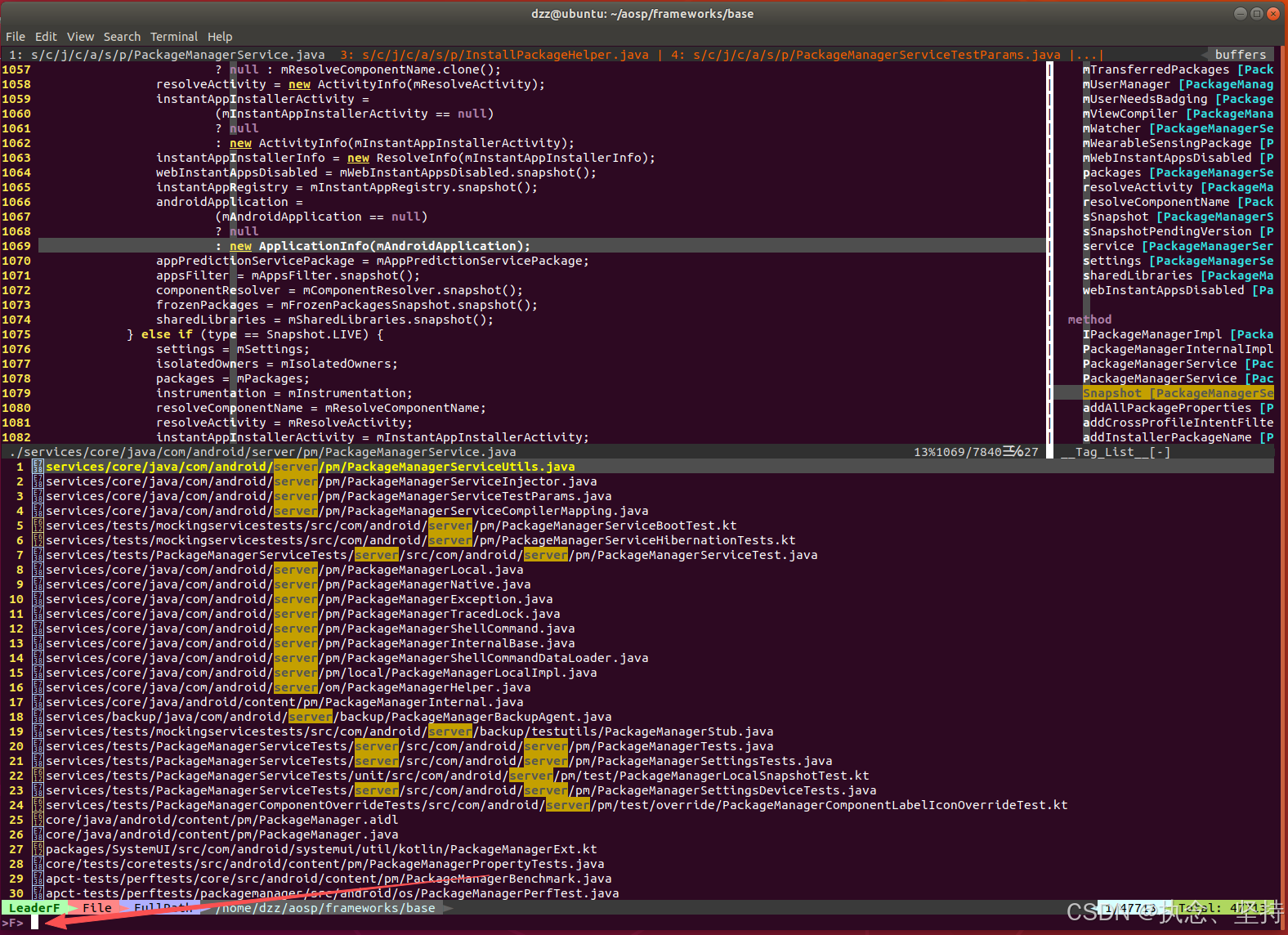Select PackageManagerPerfTest.java result row

[x=333, y=893]
